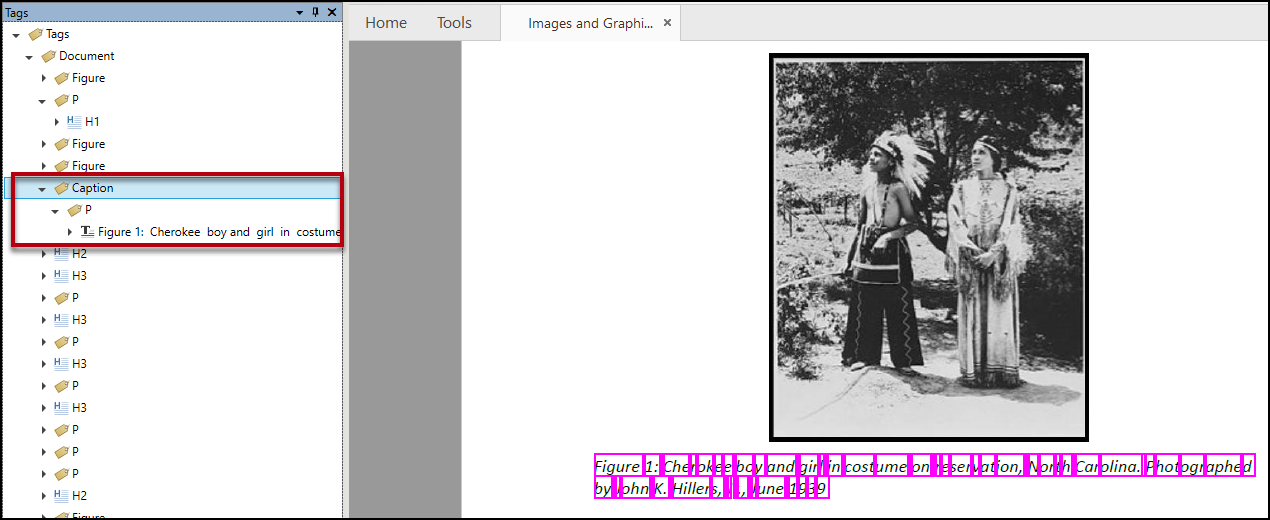Click the Tags root tag icon
Screen dimensions: 1270x520
point(35,34)
